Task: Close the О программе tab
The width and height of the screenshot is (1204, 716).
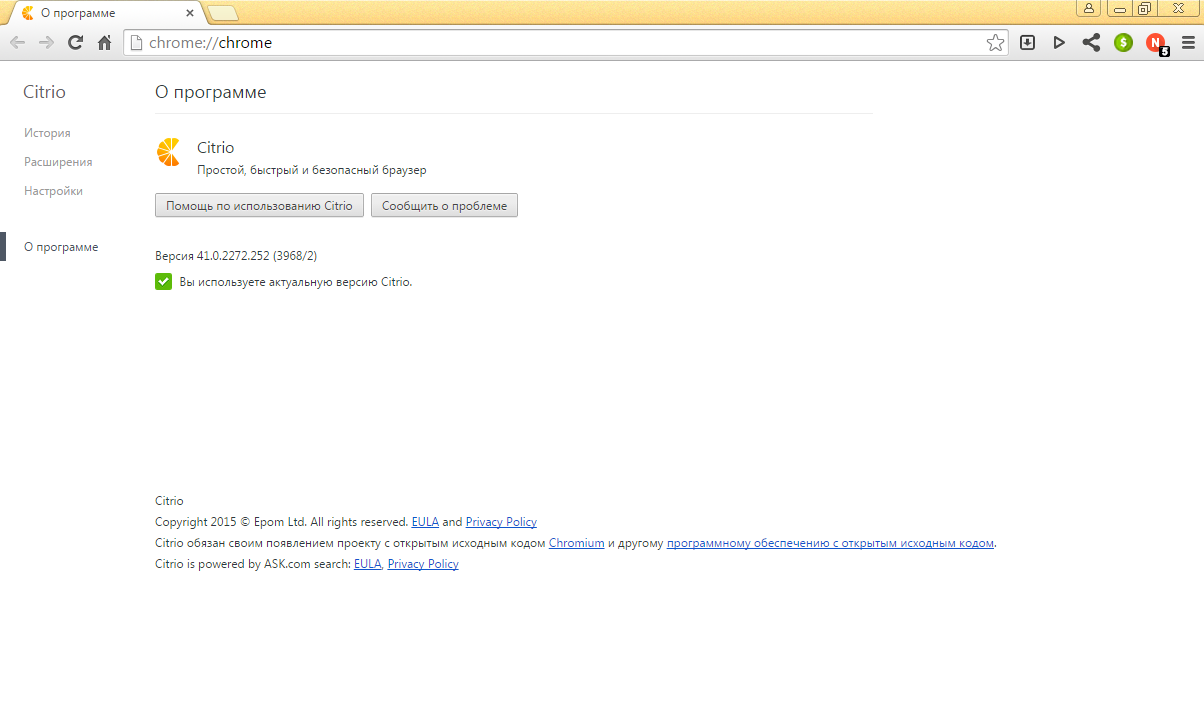Action: 190,13
